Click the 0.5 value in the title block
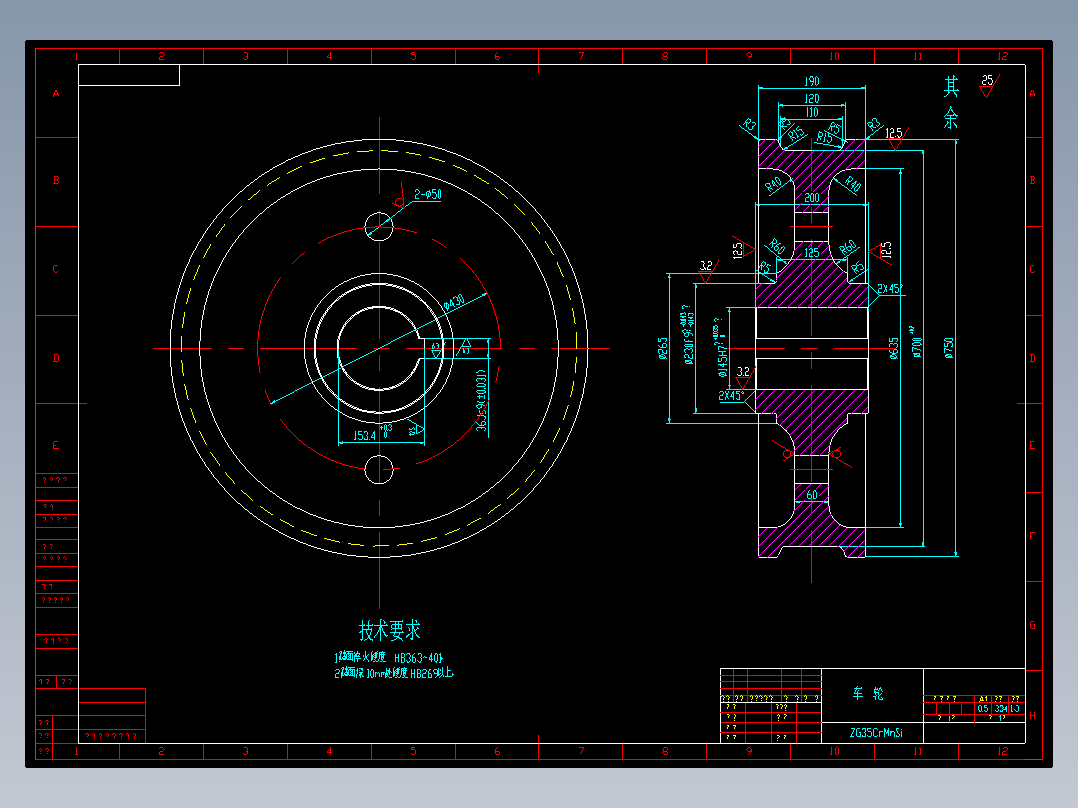 pos(983,708)
